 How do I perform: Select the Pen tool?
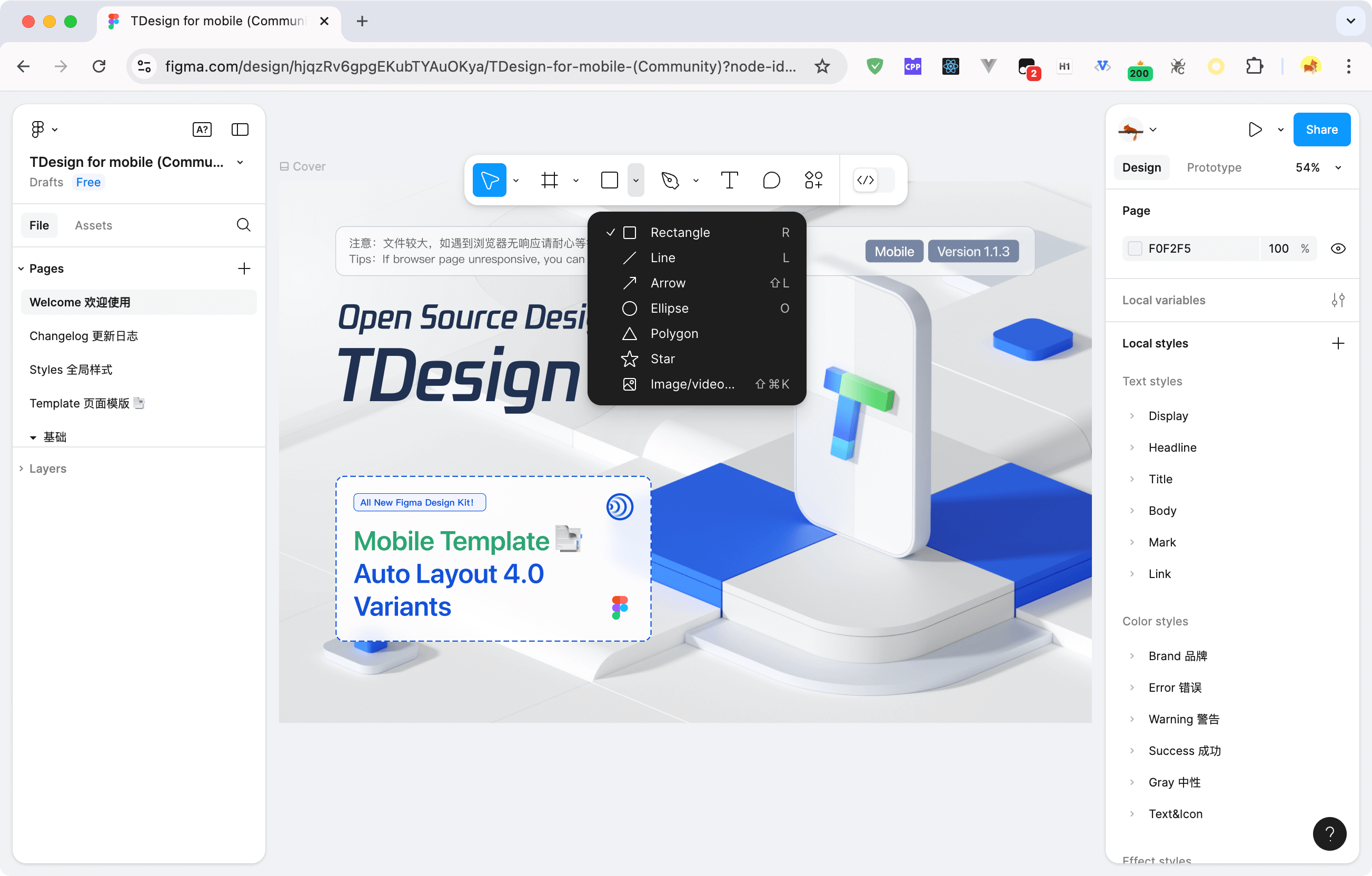tap(670, 181)
